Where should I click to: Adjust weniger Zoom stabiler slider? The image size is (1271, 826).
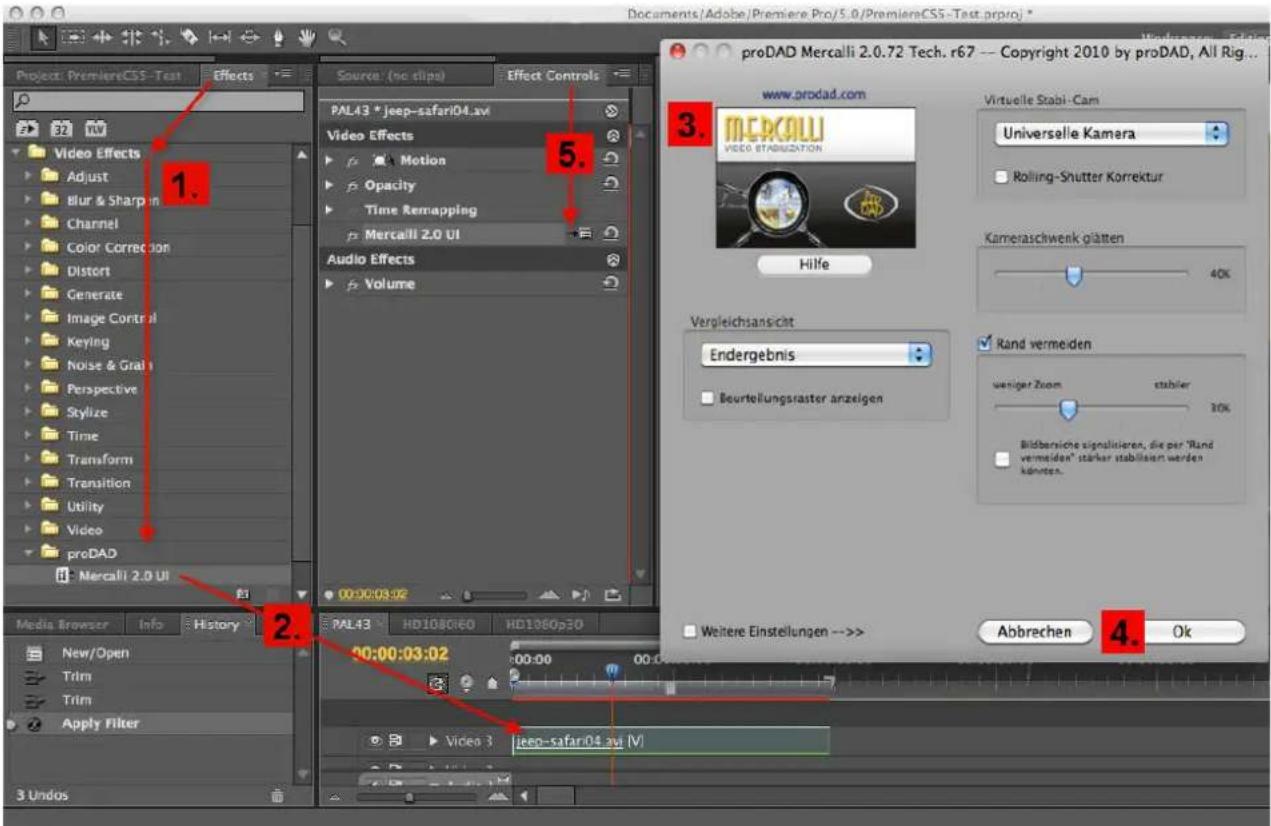1067,407
